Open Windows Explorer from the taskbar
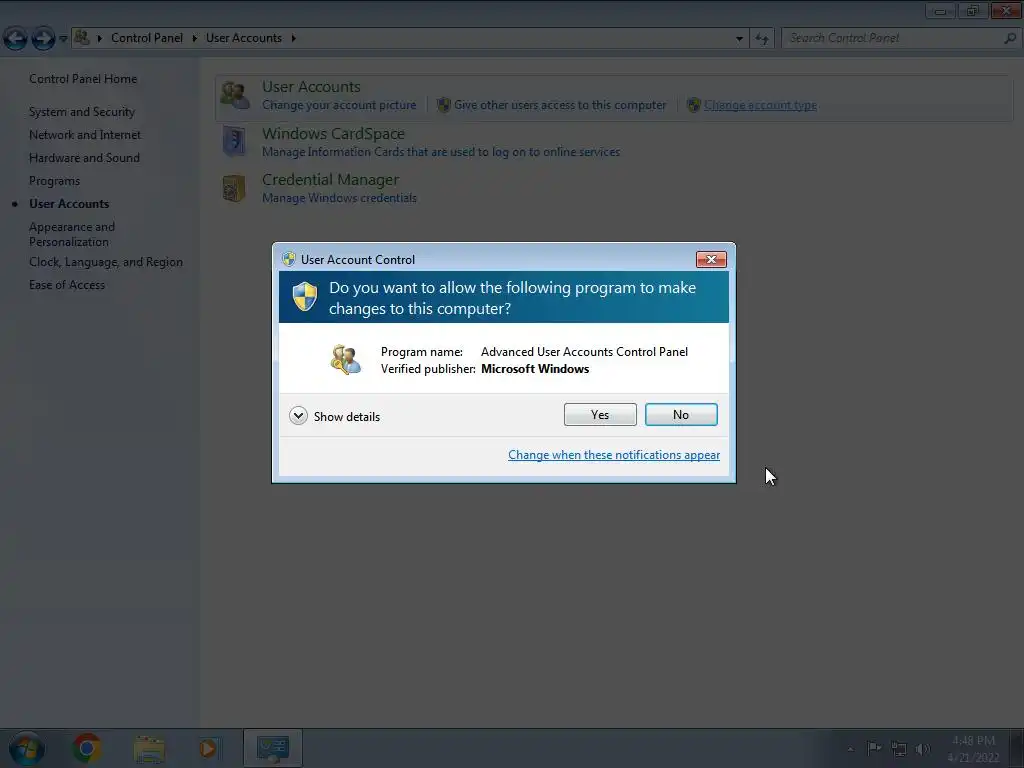Image resolution: width=1024 pixels, height=768 pixels. (x=149, y=748)
